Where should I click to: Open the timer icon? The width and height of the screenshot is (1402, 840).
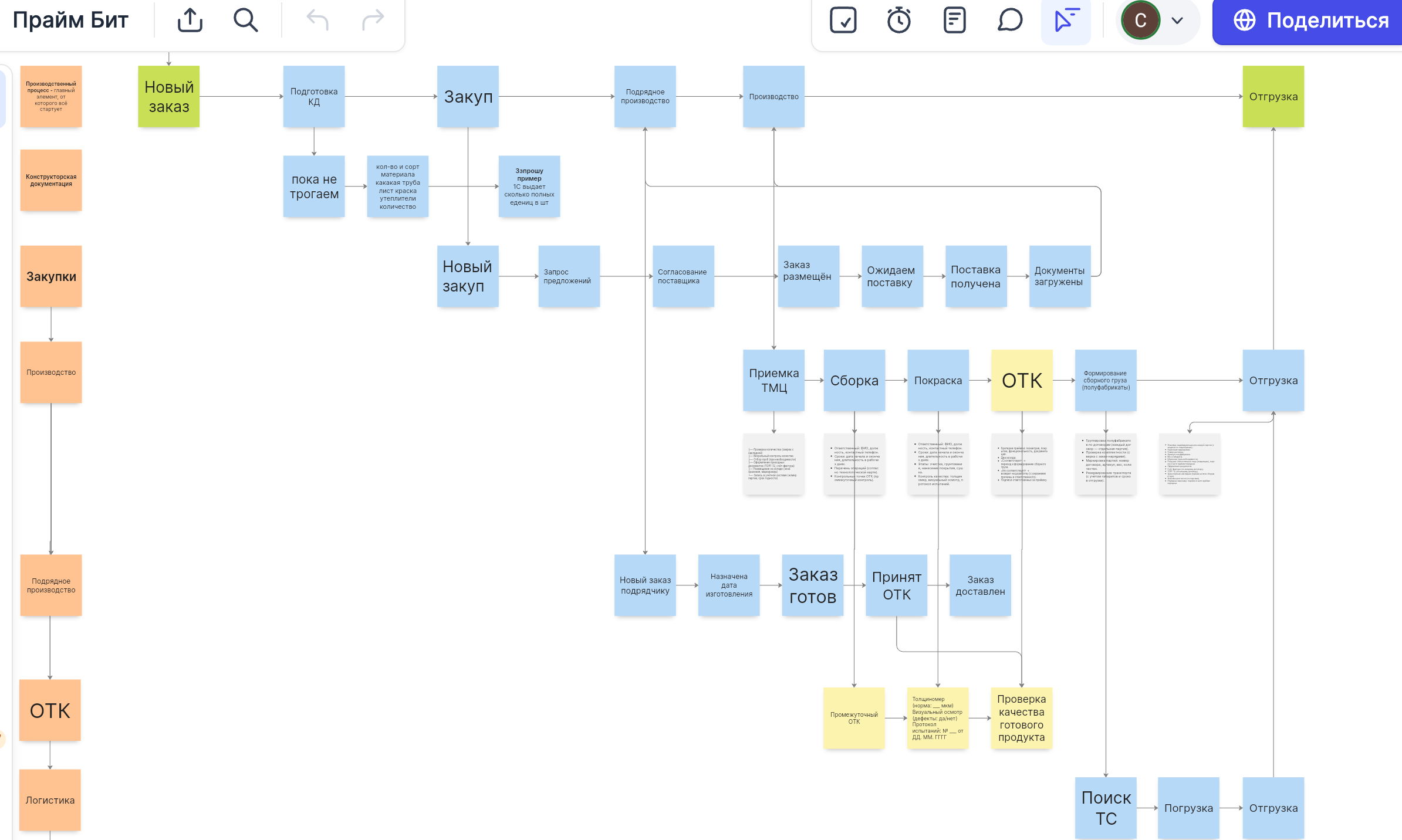click(898, 21)
